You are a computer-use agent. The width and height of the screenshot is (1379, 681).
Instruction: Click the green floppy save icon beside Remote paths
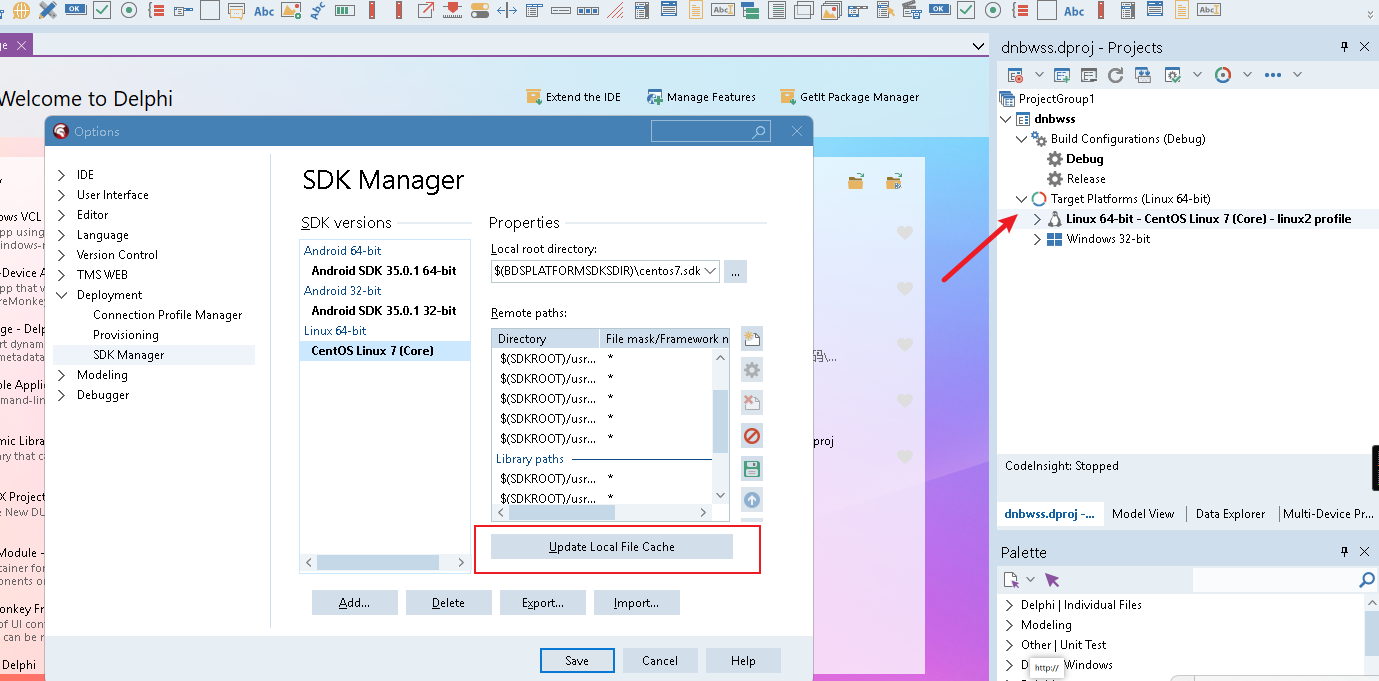(x=752, y=469)
